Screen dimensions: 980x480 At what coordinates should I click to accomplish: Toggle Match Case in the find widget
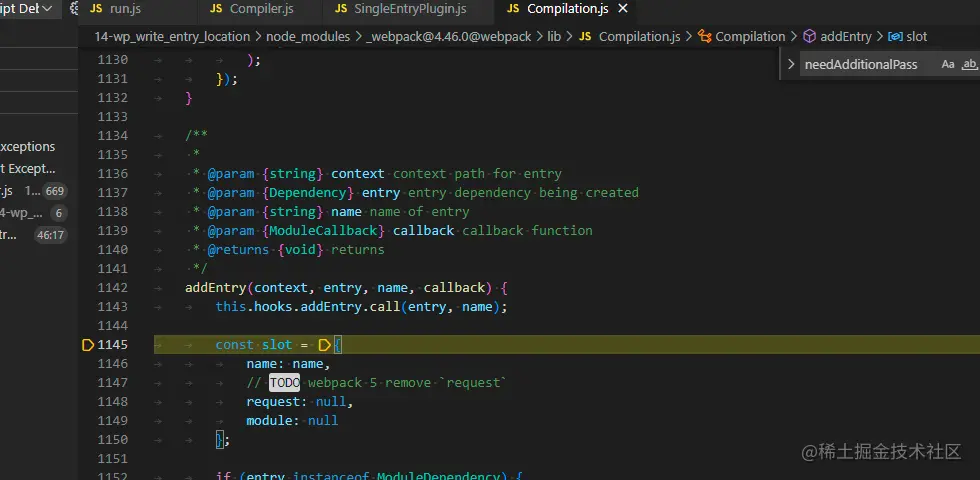[948, 64]
